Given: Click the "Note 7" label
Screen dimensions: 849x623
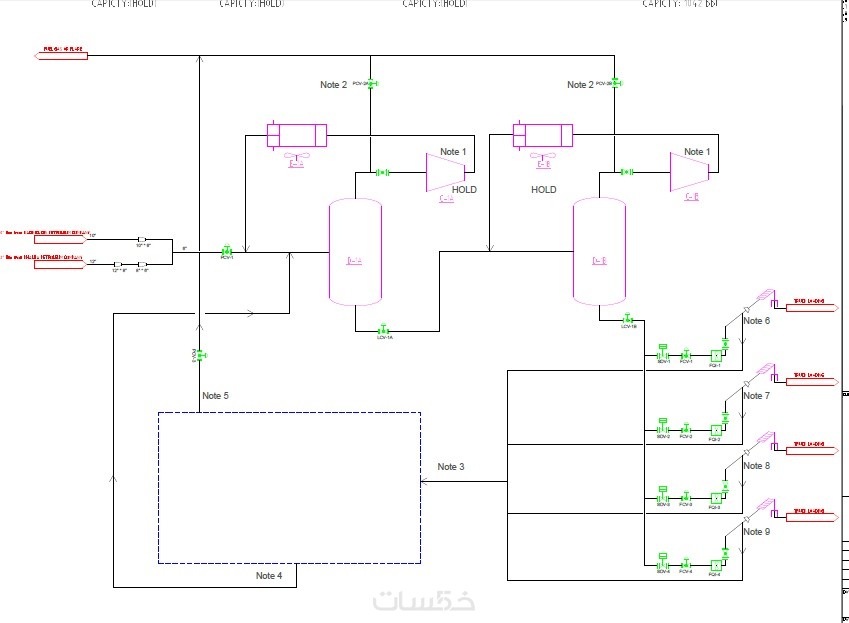Looking at the screenshot, I should (756, 396).
